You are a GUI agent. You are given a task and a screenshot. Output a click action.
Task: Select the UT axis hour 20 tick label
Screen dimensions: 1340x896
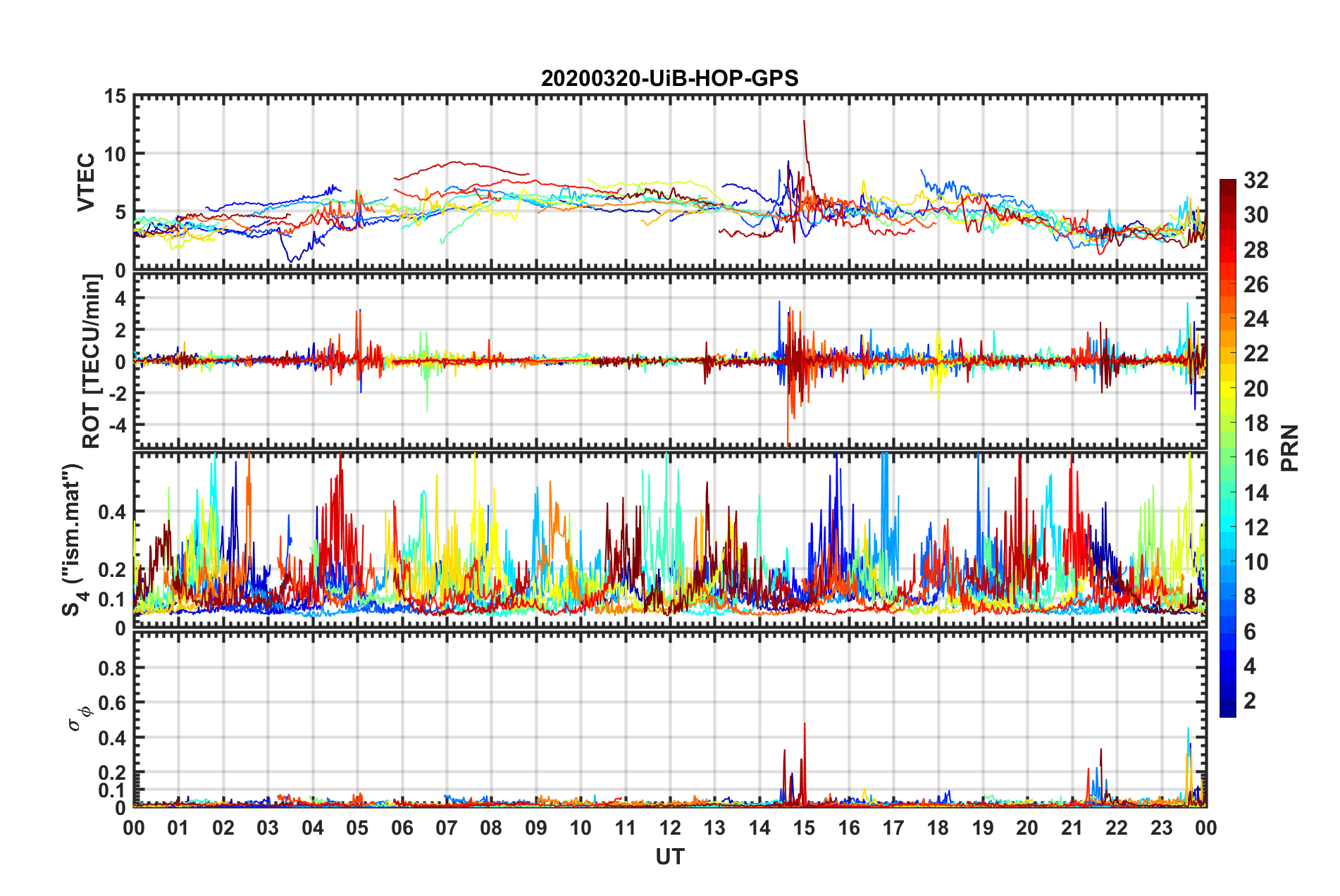coord(1027,828)
